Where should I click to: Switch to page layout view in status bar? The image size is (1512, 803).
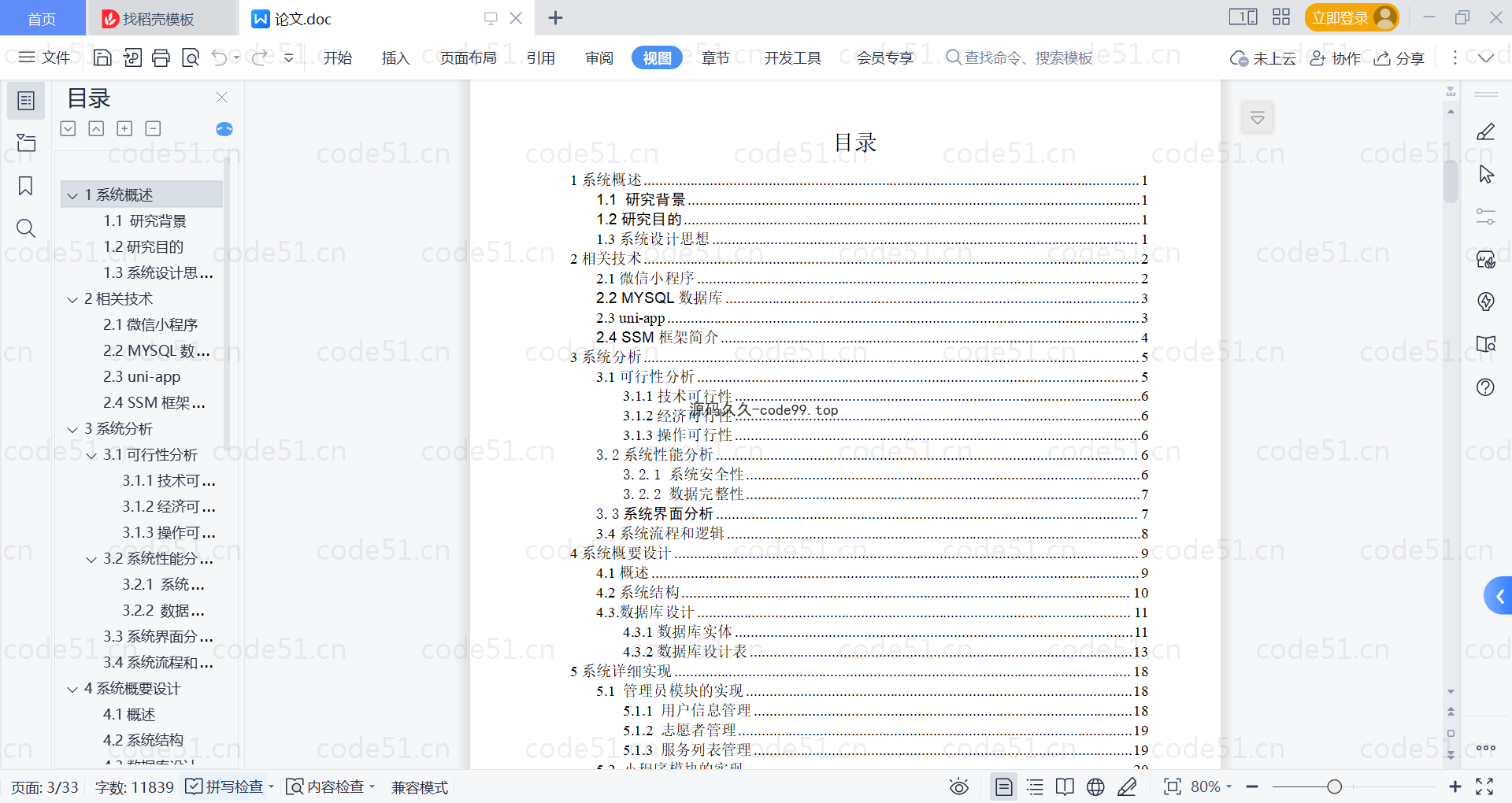[1003, 786]
